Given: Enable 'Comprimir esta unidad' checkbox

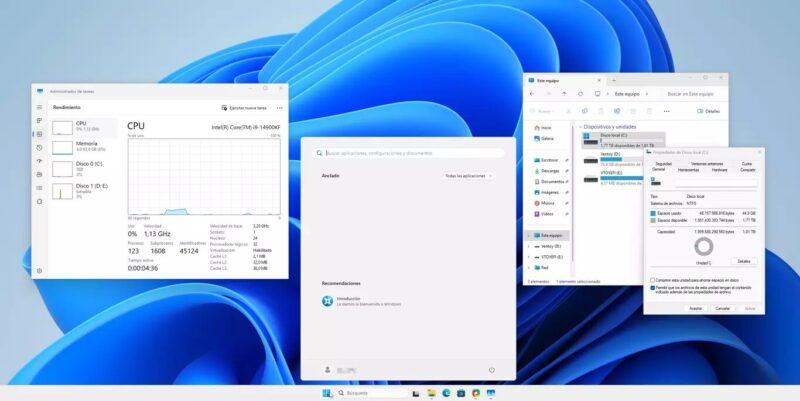Looking at the screenshot, I should click(653, 280).
